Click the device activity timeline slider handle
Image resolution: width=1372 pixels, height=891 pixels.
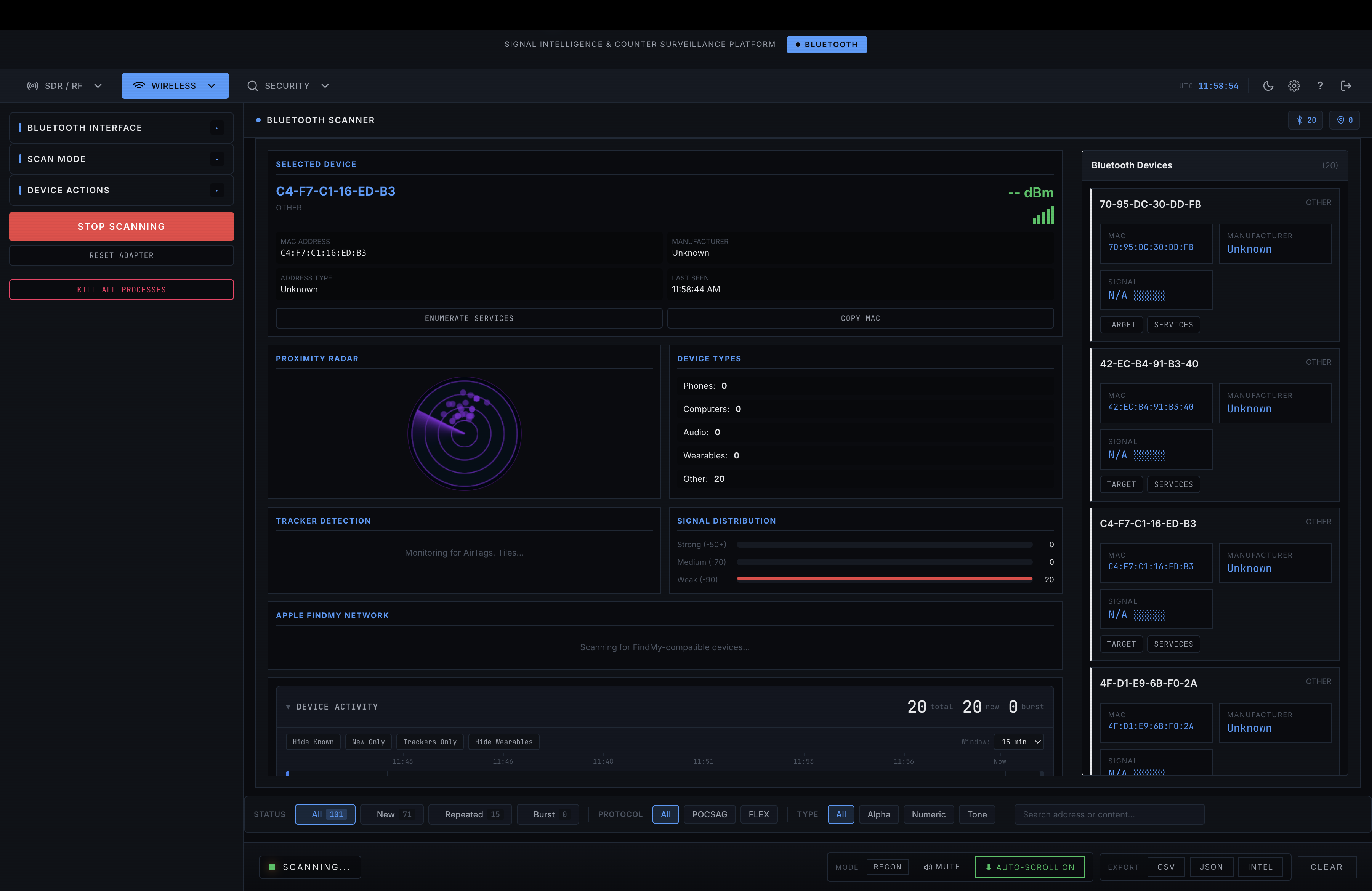[288, 773]
